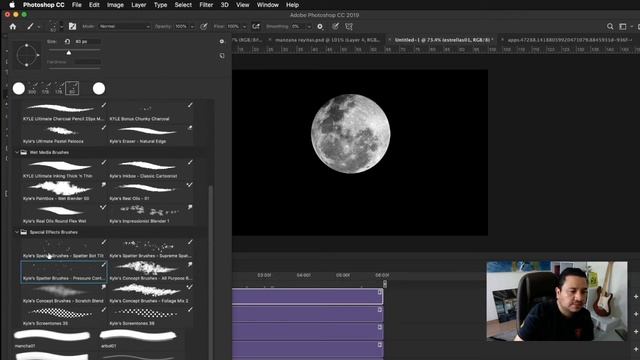Open the Apple menu
The height and width of the screenshot is (360, 640).
click(12, 5)
